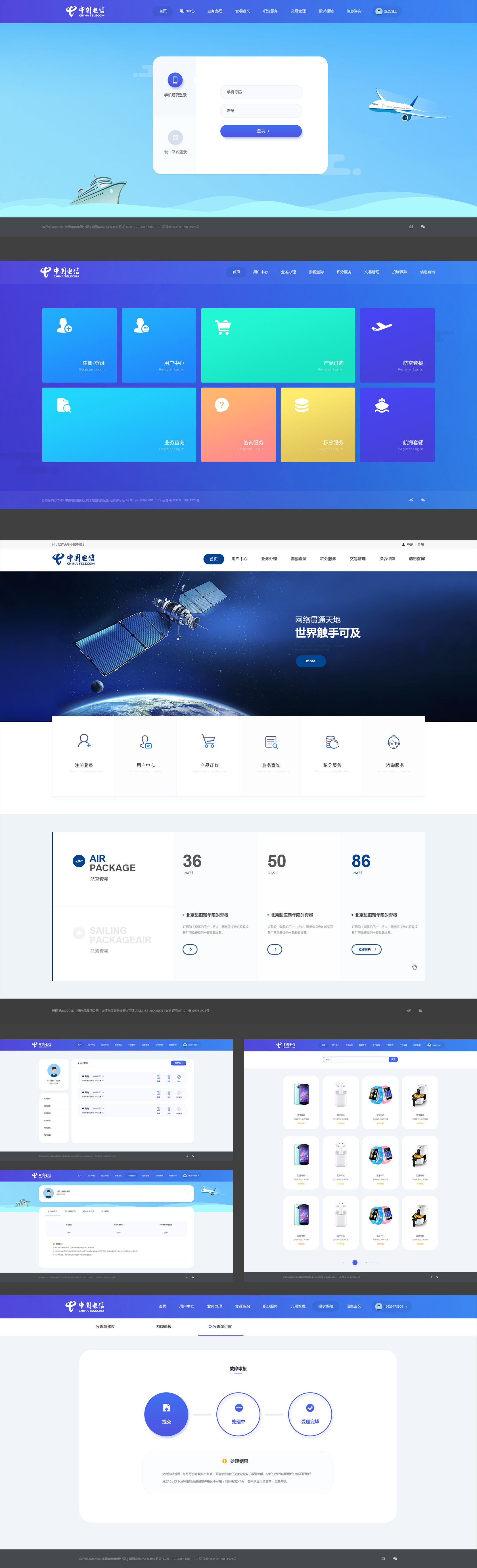Open 15626178505 account dropdown in bottom header

[392, 1306]
